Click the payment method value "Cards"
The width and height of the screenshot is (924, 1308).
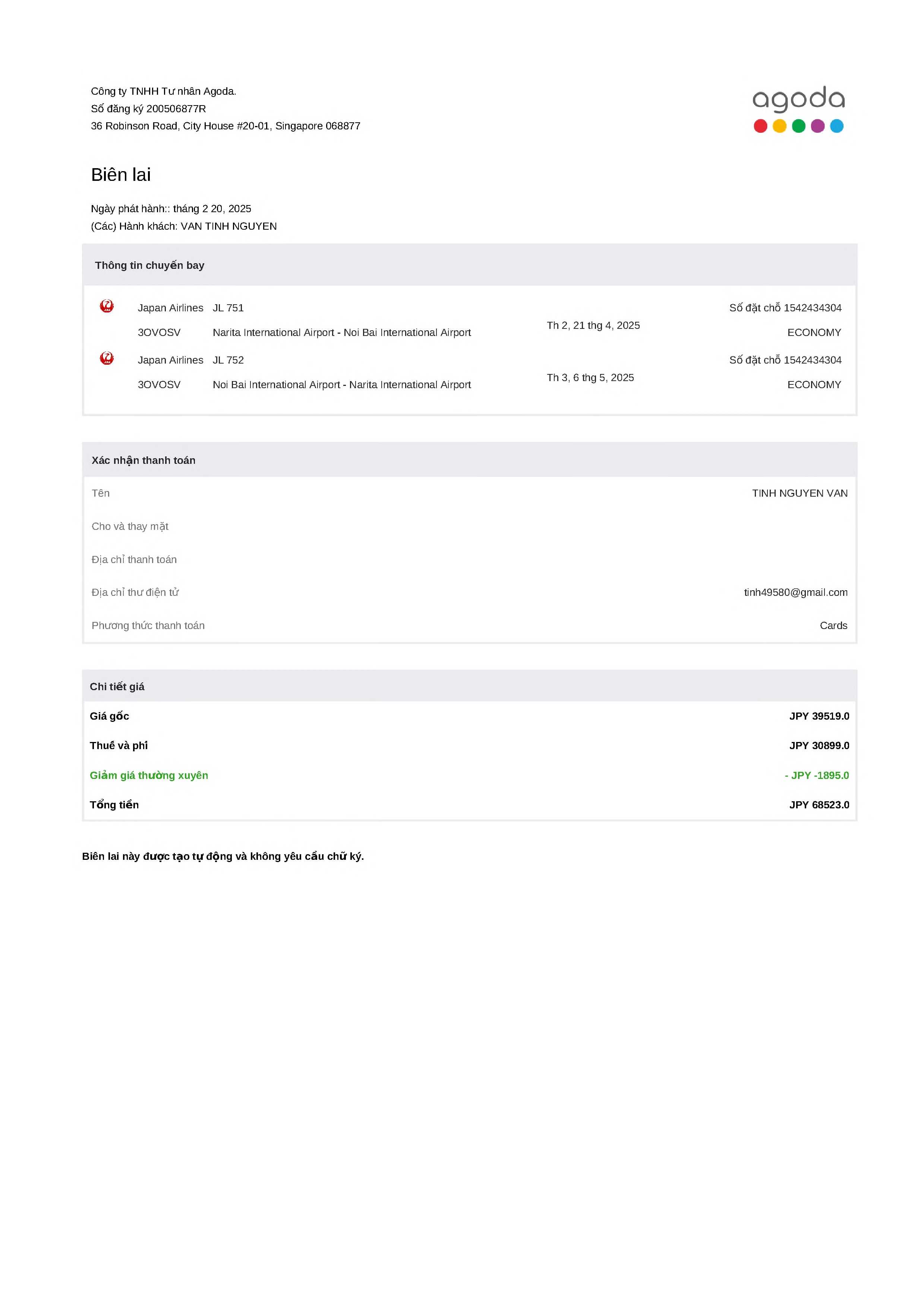[x=833, y=626]
